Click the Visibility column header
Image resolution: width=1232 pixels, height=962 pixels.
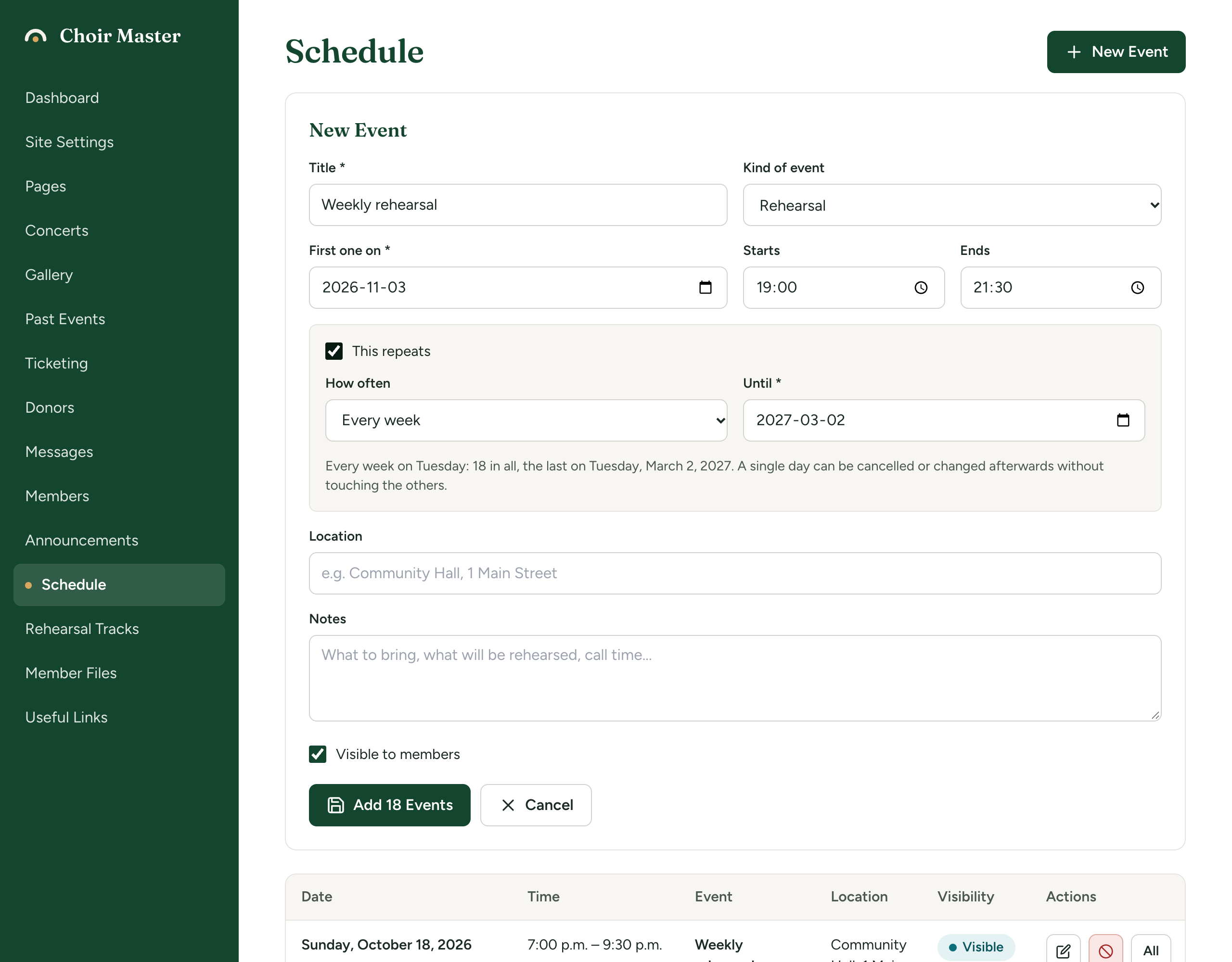[966, 897]
